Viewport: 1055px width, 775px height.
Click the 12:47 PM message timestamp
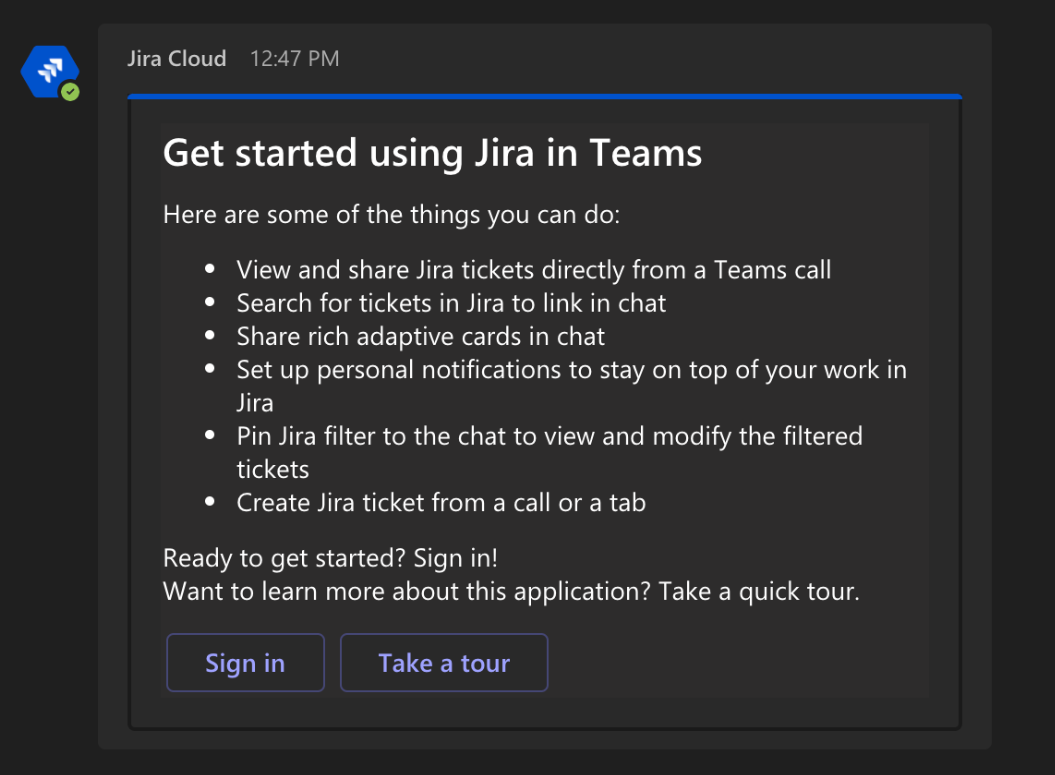(295, 59)
